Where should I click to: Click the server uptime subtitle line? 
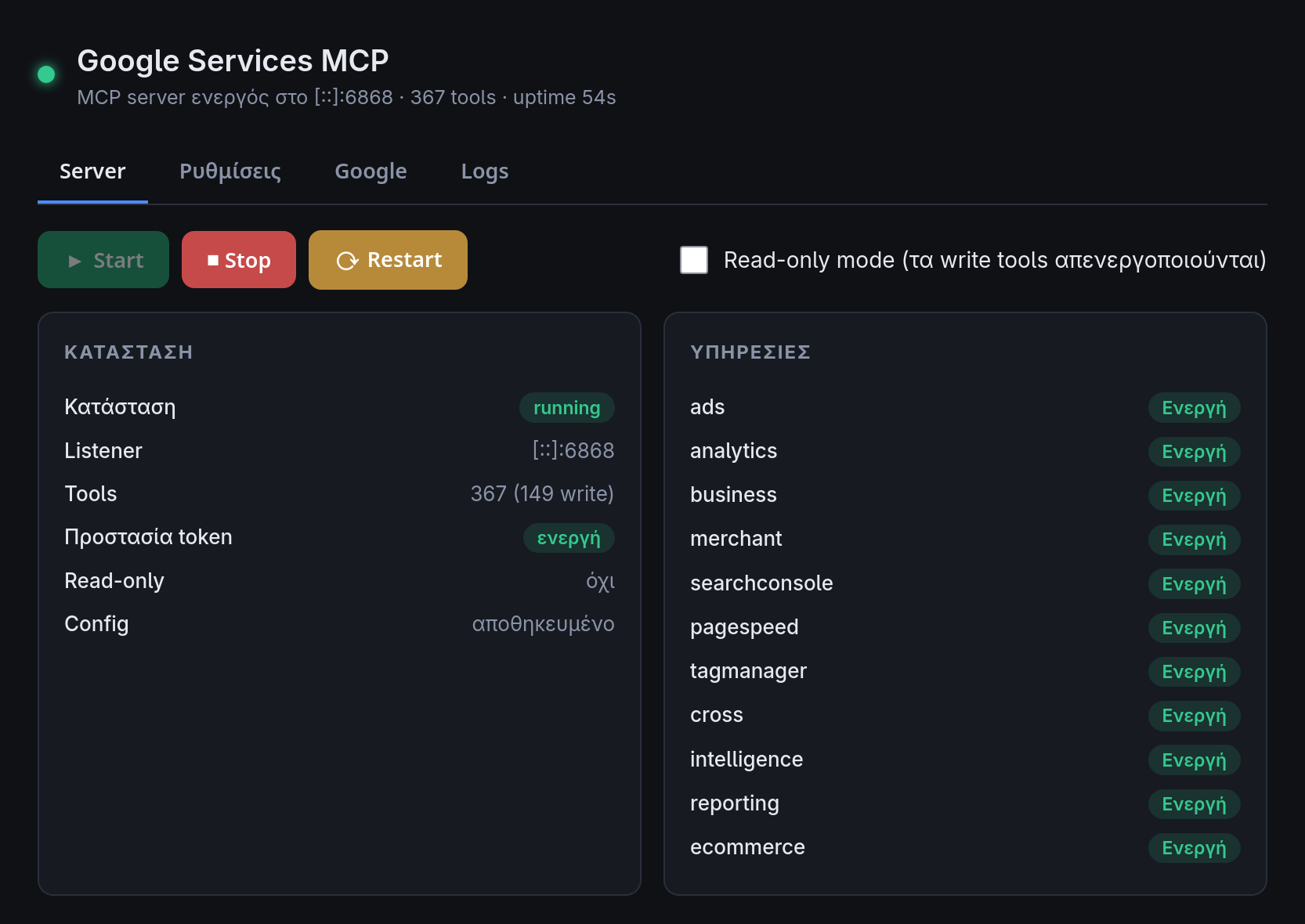pyautogui.click(x=346, y=97)
